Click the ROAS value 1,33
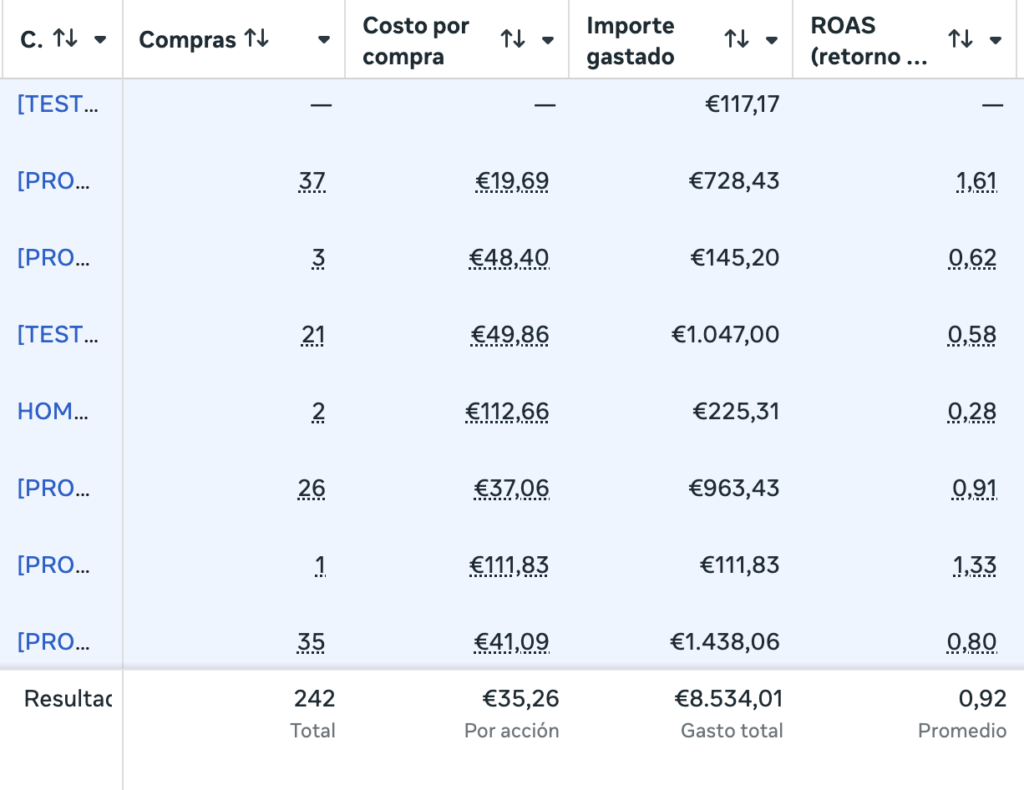The width and height of the screenshot is (1024, 790). click(975, 565)
